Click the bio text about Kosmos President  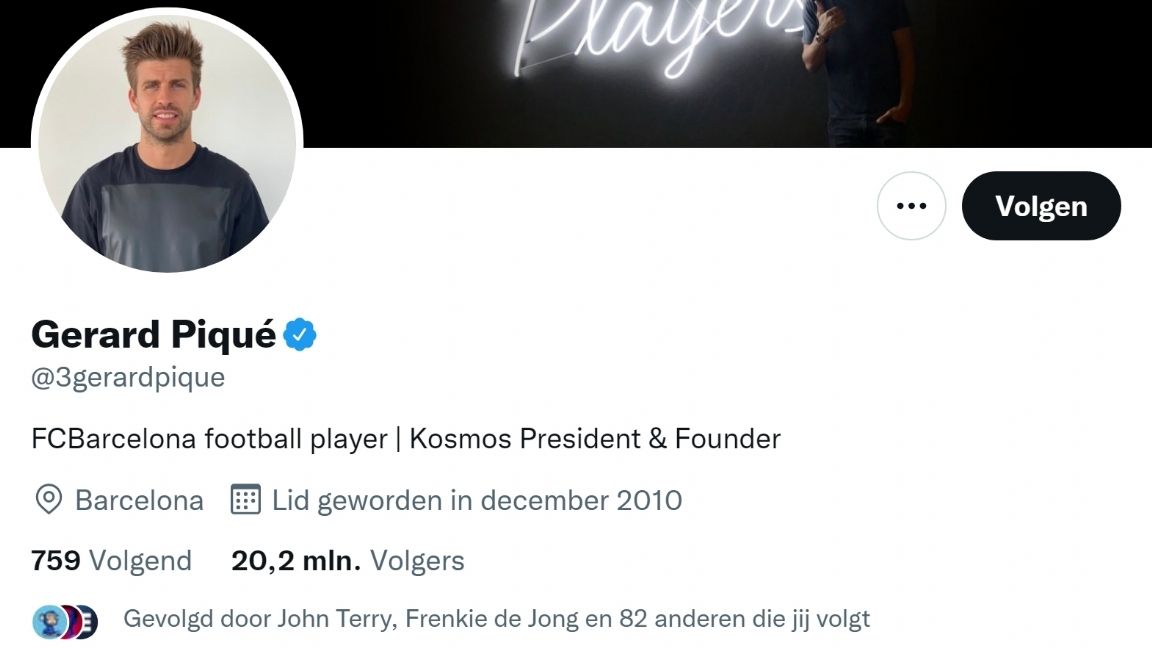pos(595,438)
